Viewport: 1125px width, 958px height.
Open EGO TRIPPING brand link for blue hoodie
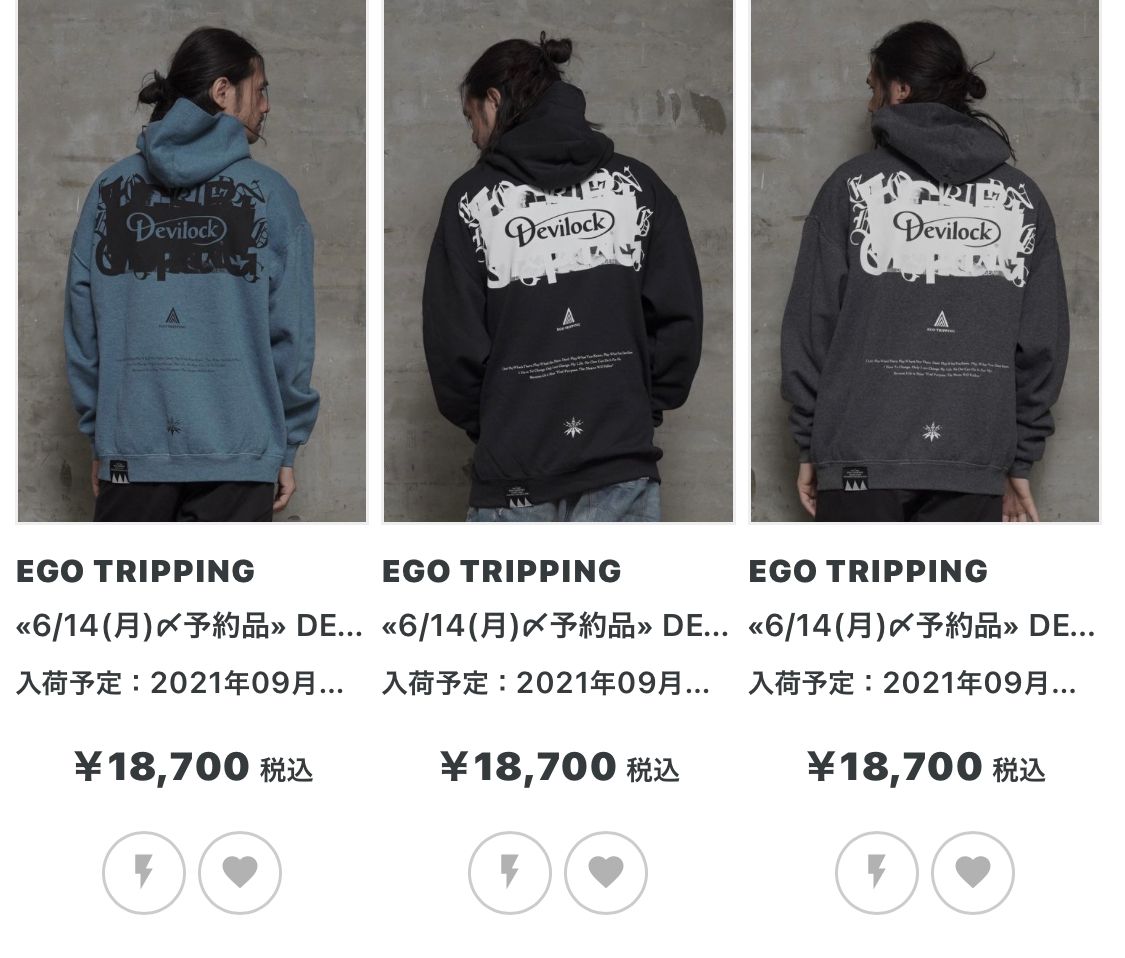pyautogui.click(x=136, y=571)
